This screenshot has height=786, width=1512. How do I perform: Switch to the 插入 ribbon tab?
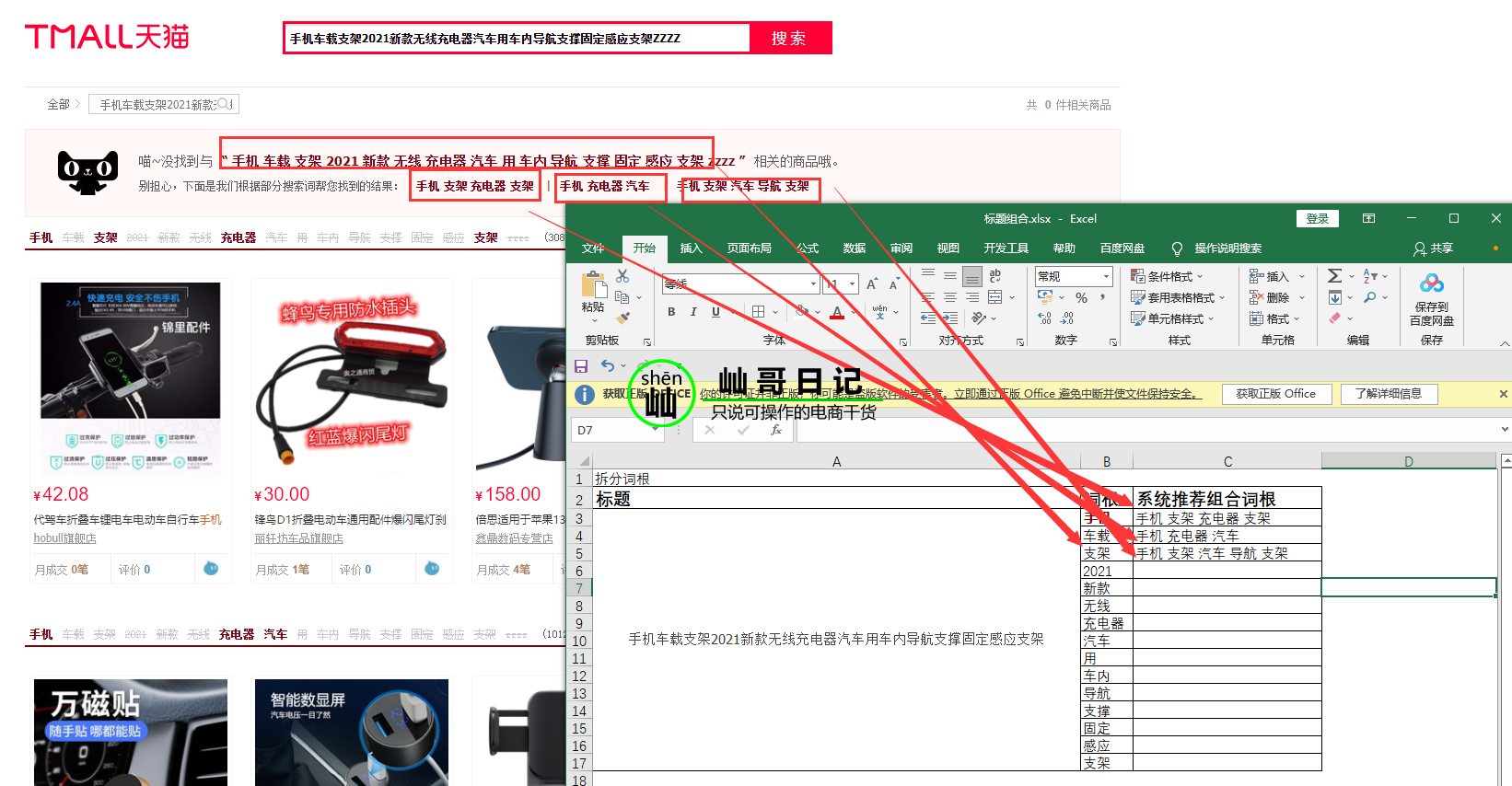point(691,249)
